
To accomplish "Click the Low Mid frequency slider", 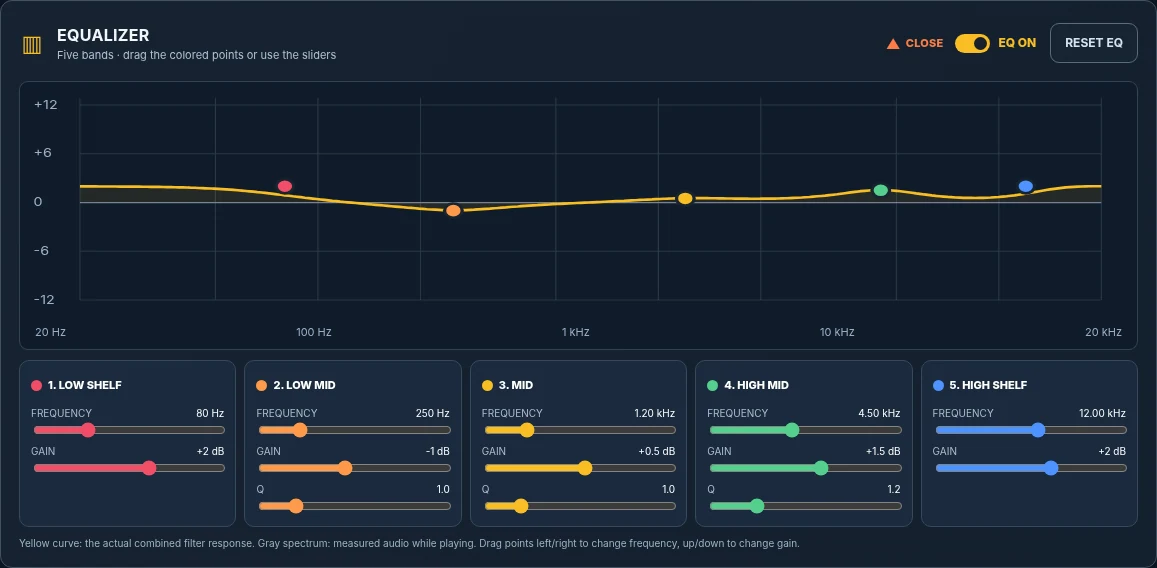I will click(x=355, y=430).
